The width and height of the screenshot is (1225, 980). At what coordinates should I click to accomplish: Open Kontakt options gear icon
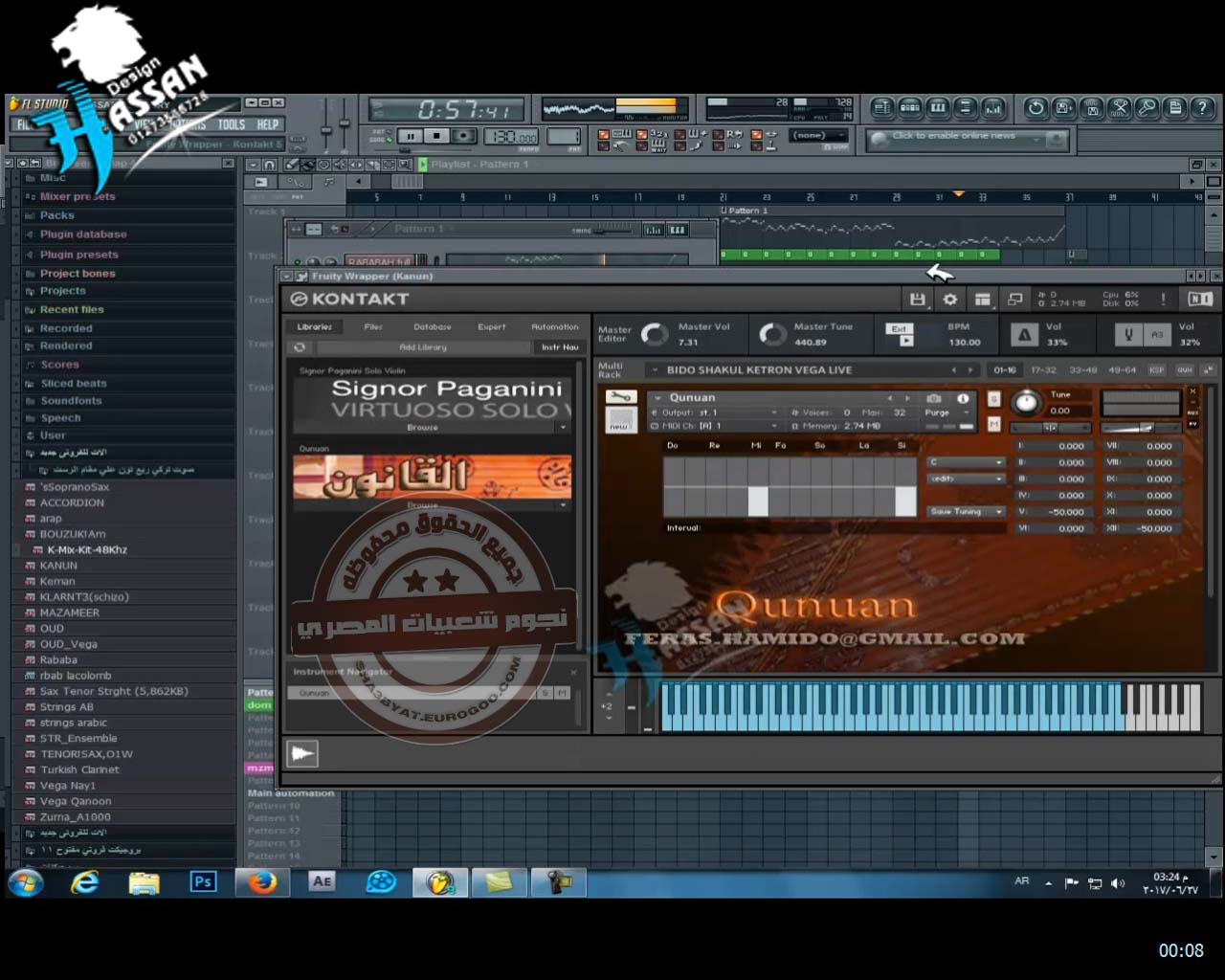click(x=949, y=300)
